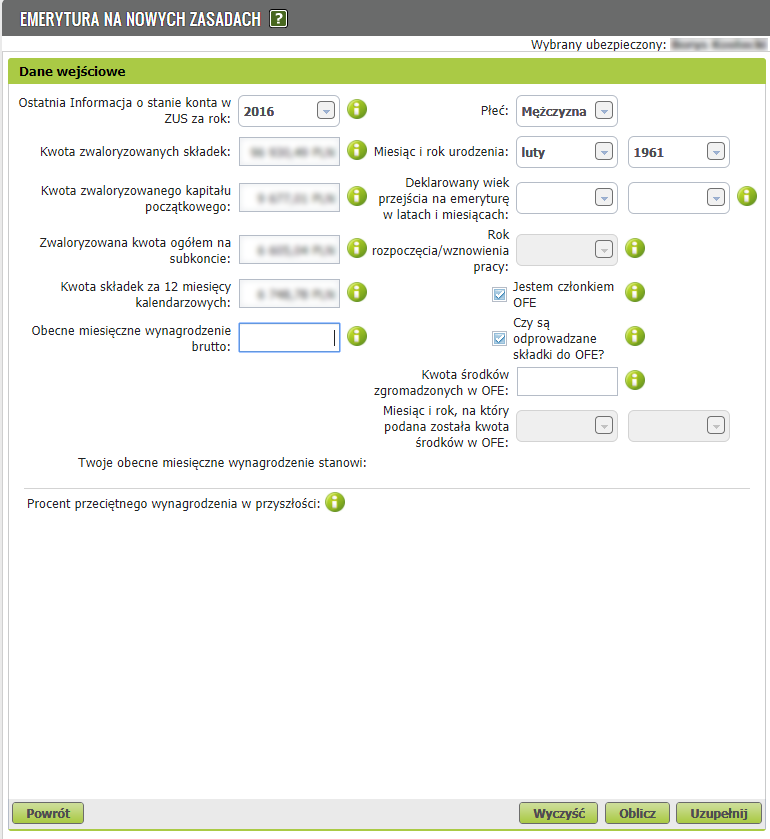The height and width of the screenshot is (839, 770).
Task: Toggle Jestem członkiem OFE checkbox
Action: (x=499, y=294)
